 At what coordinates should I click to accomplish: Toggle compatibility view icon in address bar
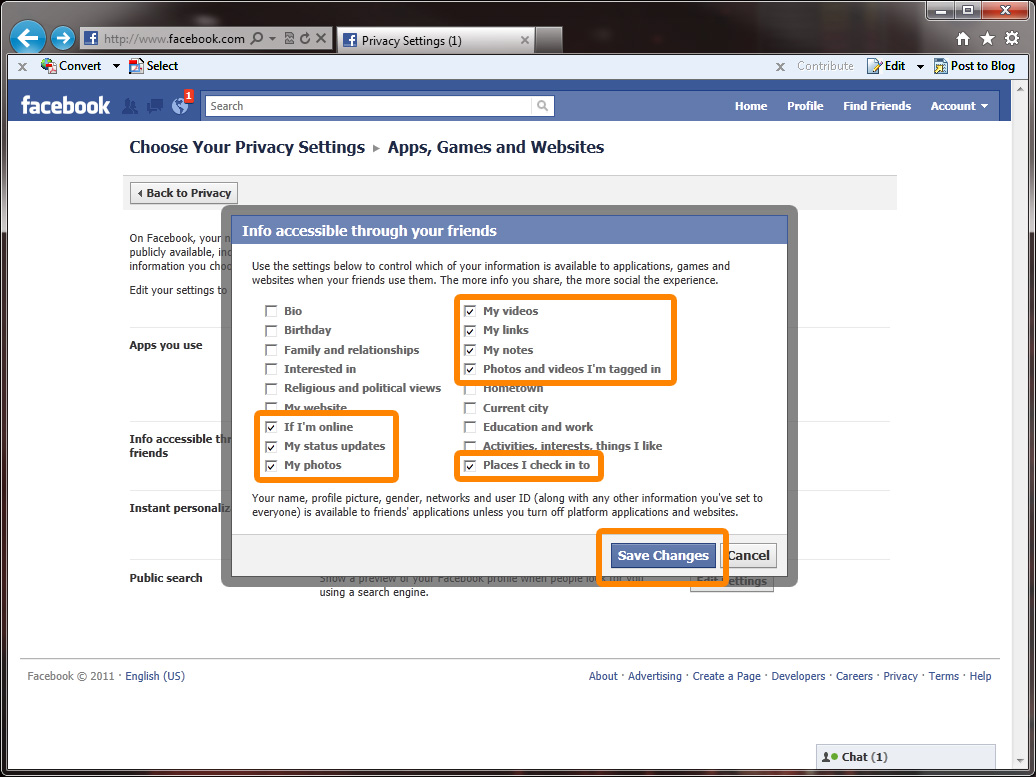pos(289,39)
